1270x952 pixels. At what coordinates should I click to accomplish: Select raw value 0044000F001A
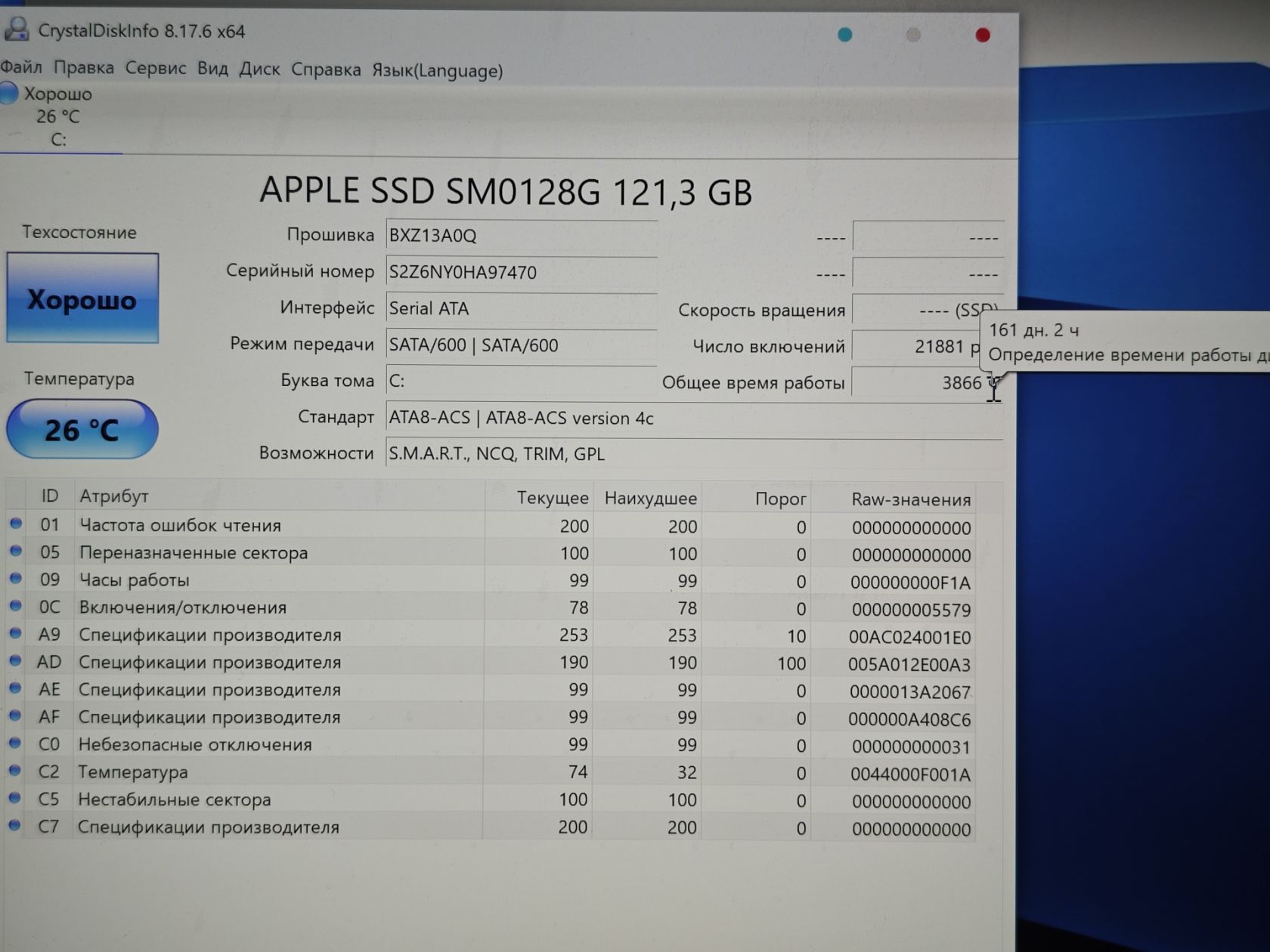[x=910, y=774]
